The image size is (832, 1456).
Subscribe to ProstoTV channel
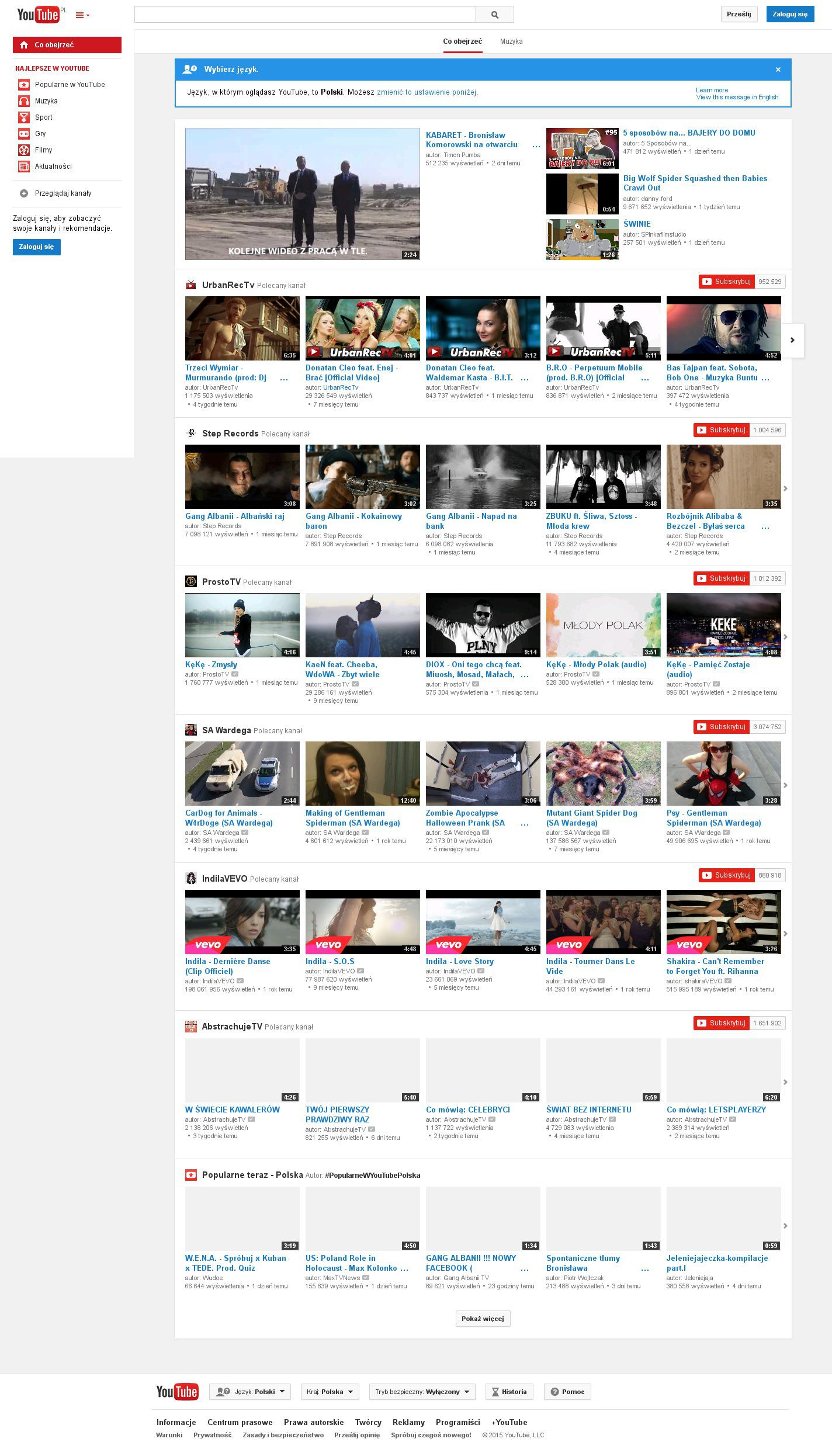(x=722, y=578)
